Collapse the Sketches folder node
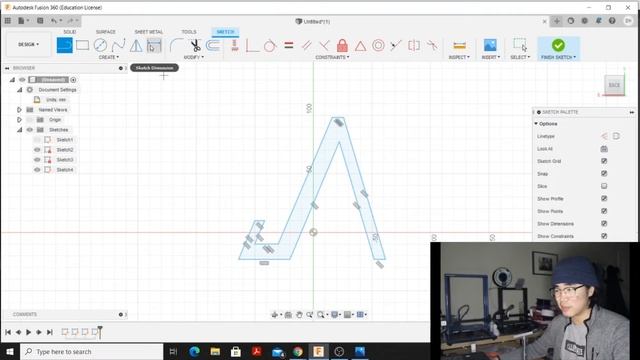This screenshot has width=640, height=360. (x=19, y=130)
